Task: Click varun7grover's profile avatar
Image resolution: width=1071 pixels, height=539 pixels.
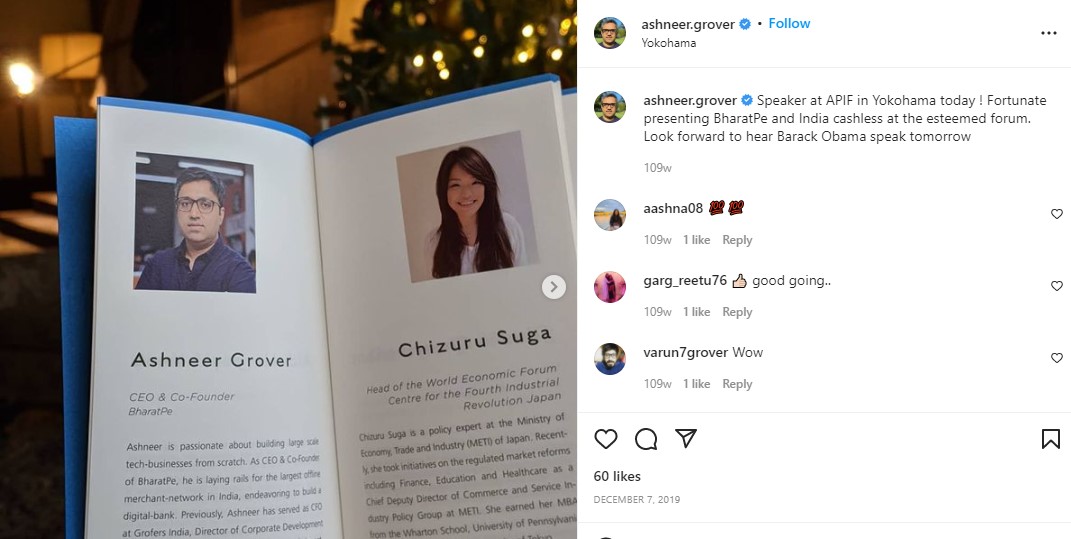Action: [610, 359]
